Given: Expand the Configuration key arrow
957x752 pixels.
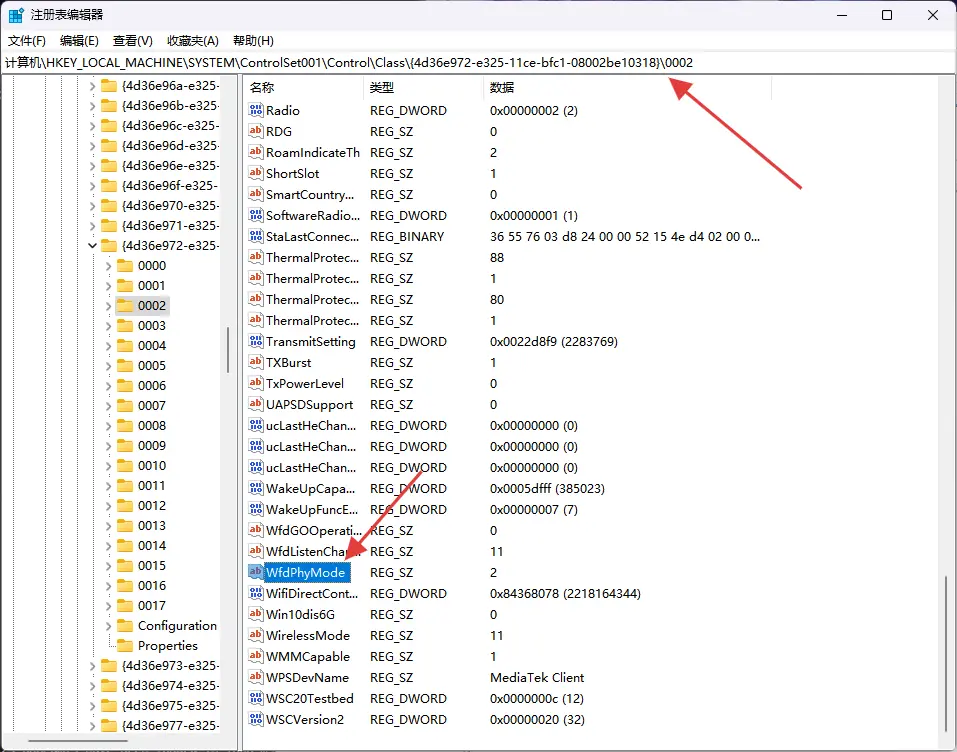Looking at the screenshot, I should click(109, 626).
